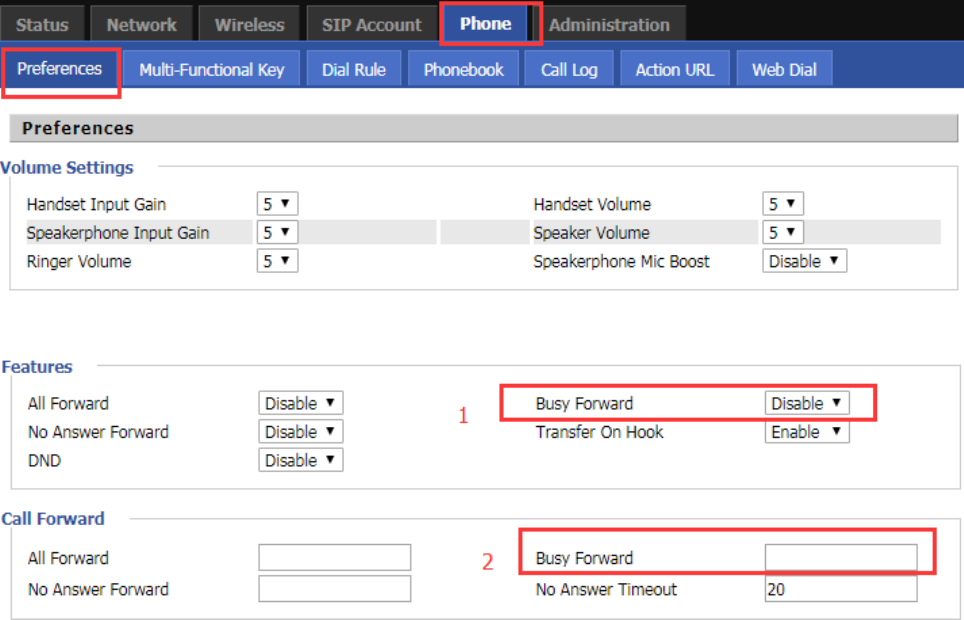The height and width of the screenshot is (620, 964).
Task: Go to the Web Dial subtab
Action: point(784,70)
